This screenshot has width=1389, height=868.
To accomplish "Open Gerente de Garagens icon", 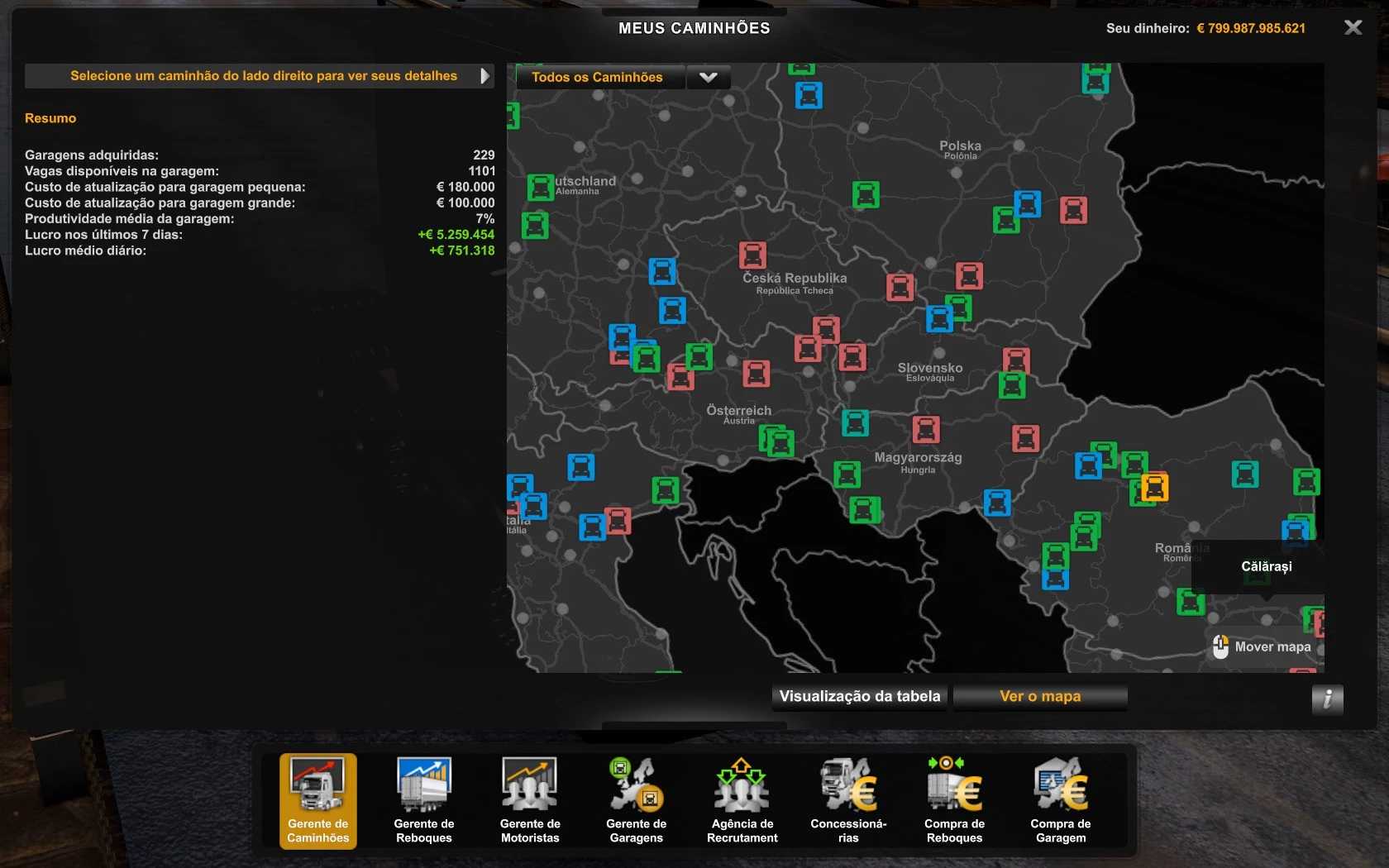I will (x=636, y=800).
